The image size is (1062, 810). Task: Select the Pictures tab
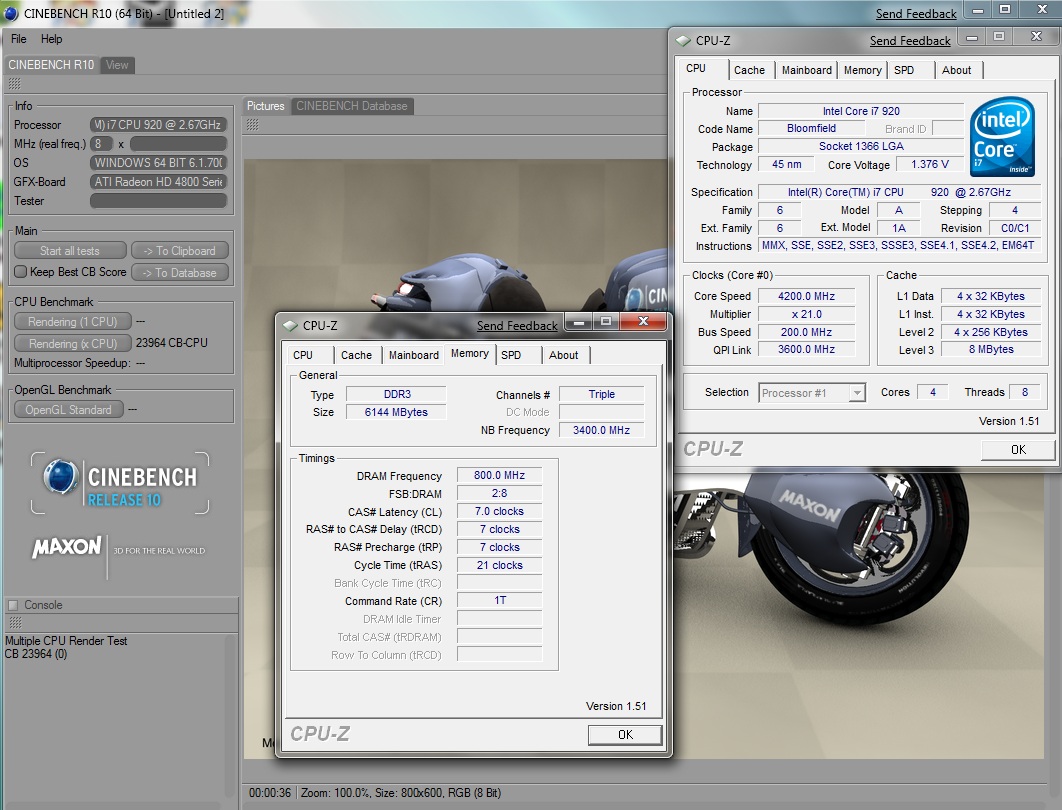[266, 106]
